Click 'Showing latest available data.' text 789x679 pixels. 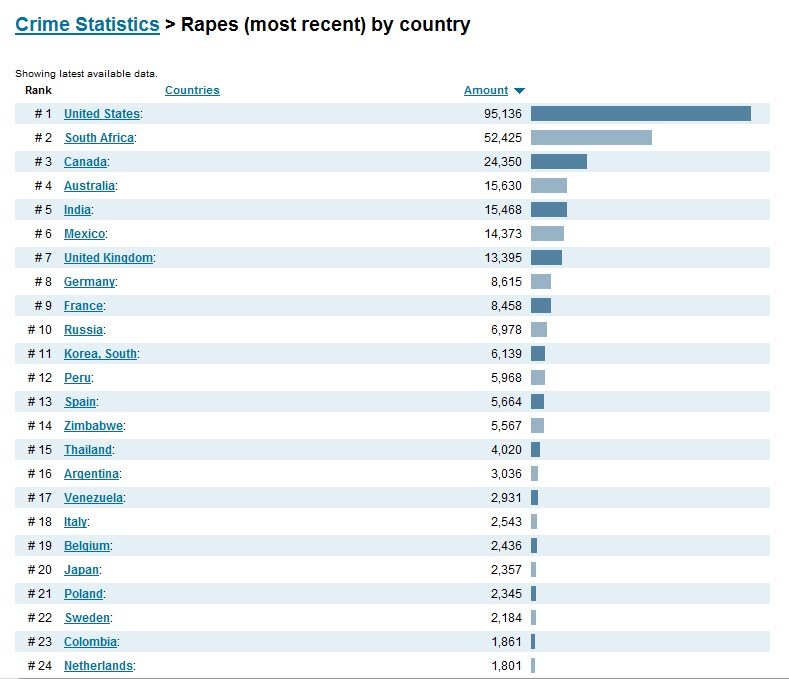click(x=86, y=74)
